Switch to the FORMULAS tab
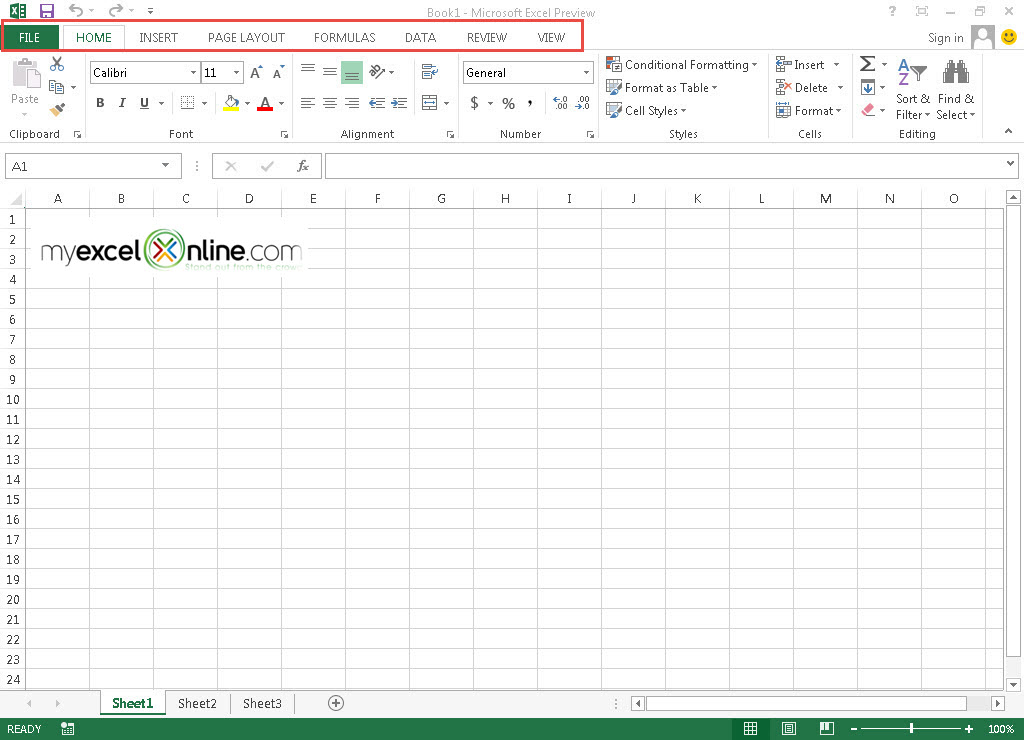The image size is (1024, 740). pos(344,38)
